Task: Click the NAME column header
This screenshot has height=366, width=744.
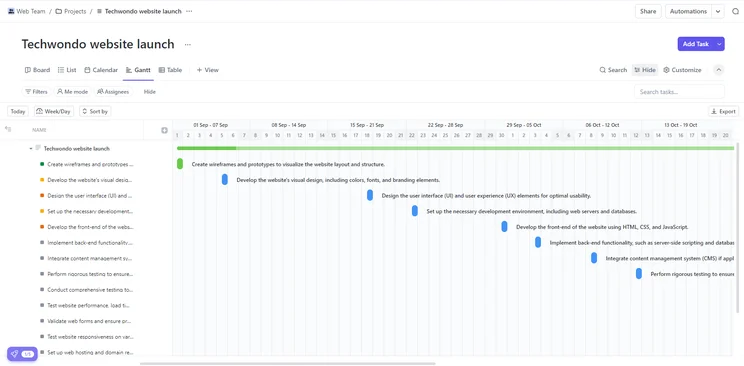Action: [x=39, y=130]
